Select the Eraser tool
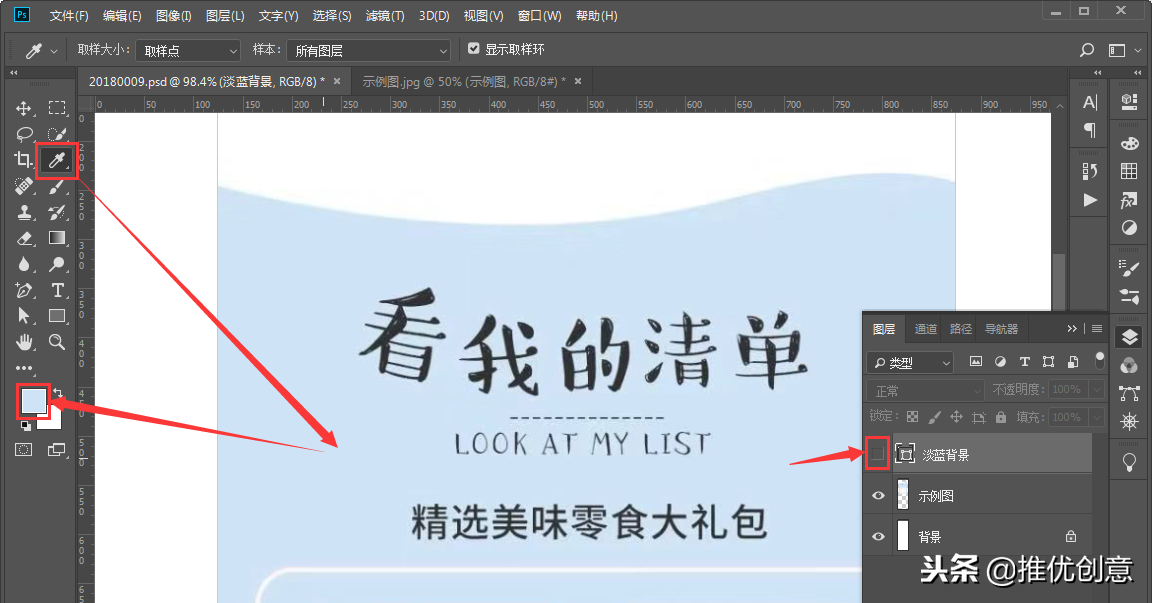 (24, 238)
